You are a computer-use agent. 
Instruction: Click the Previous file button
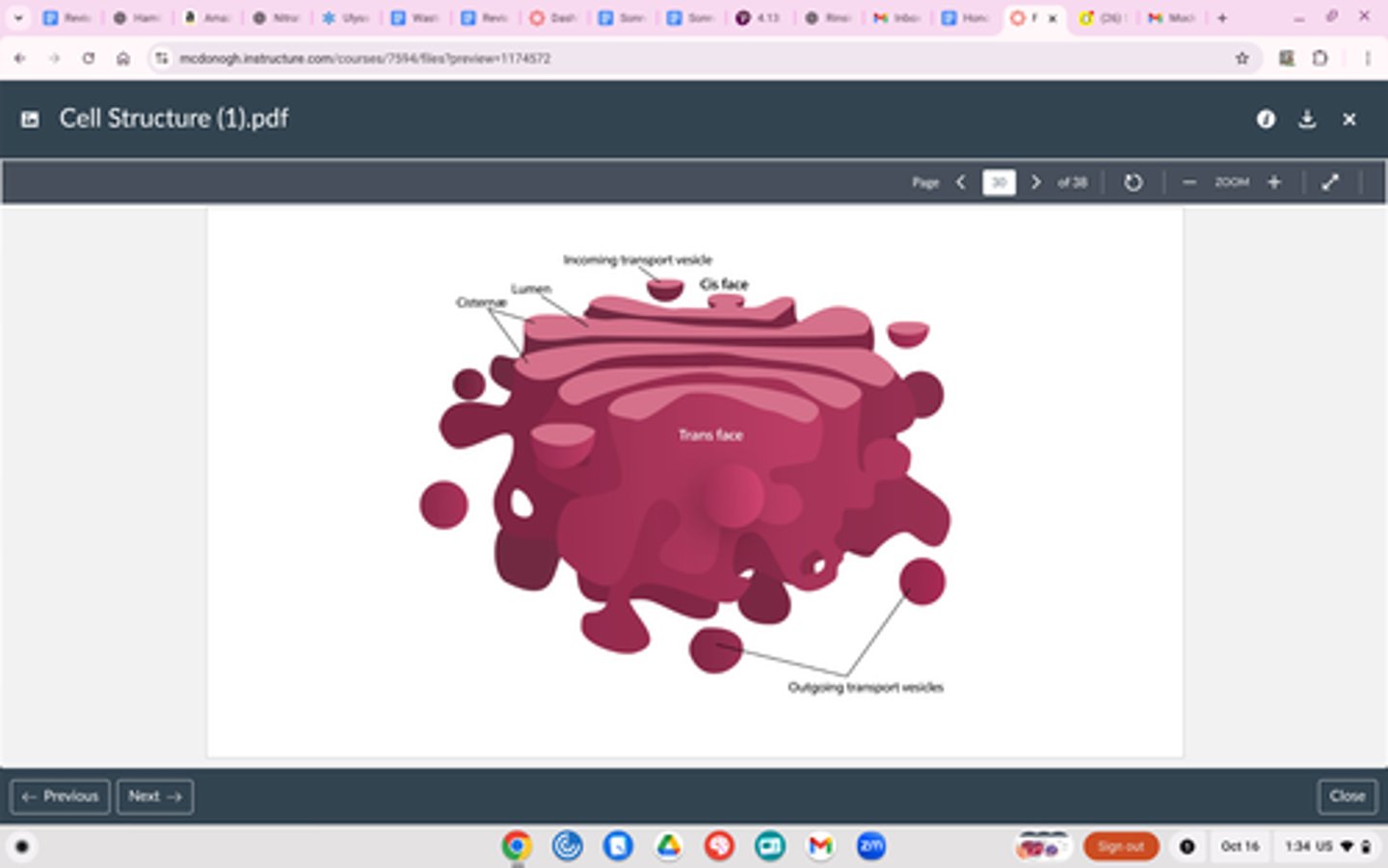point(60,797)
